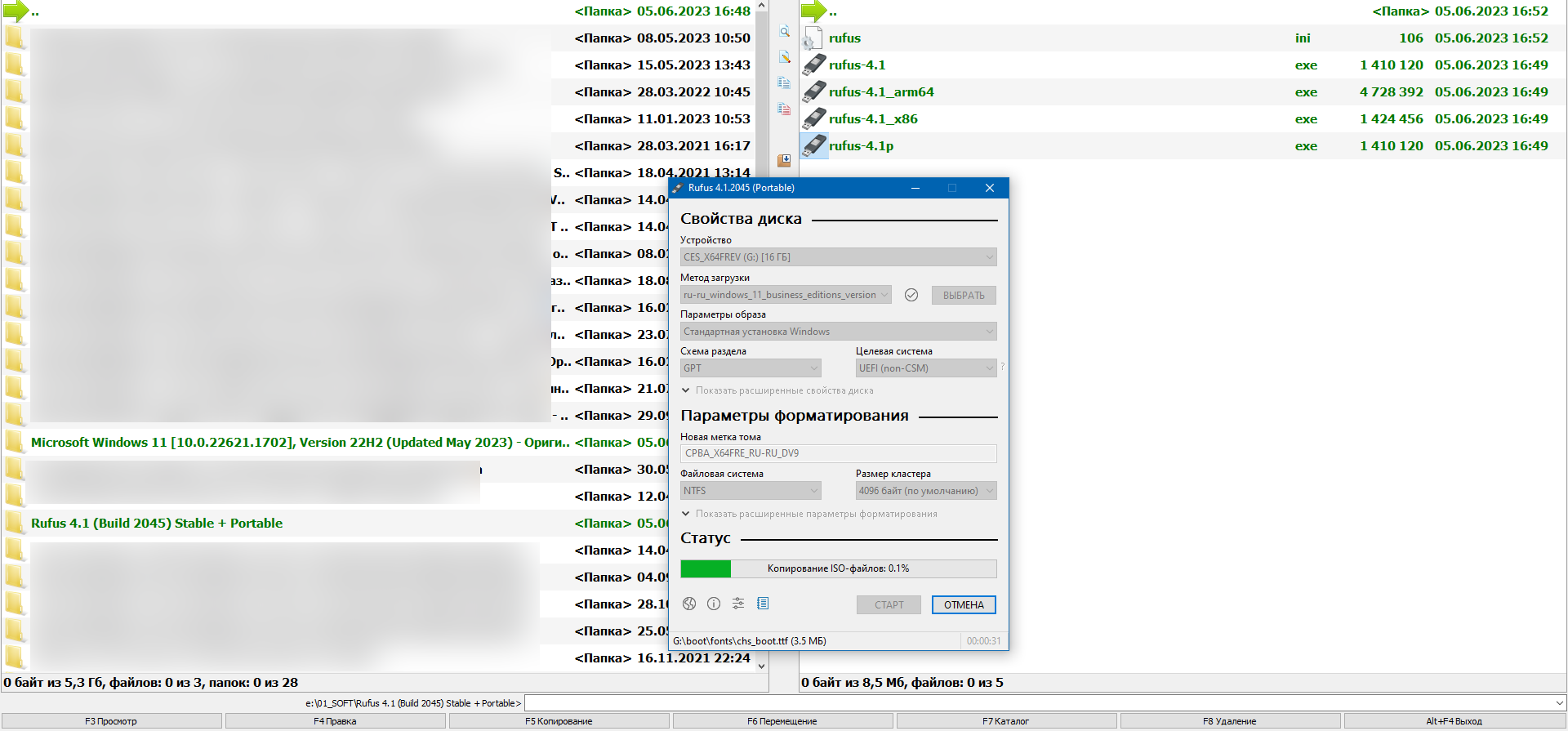Click the ВЫБРАТЬ button
This screenshot has width=1568, height=731.
pos(964,295)
